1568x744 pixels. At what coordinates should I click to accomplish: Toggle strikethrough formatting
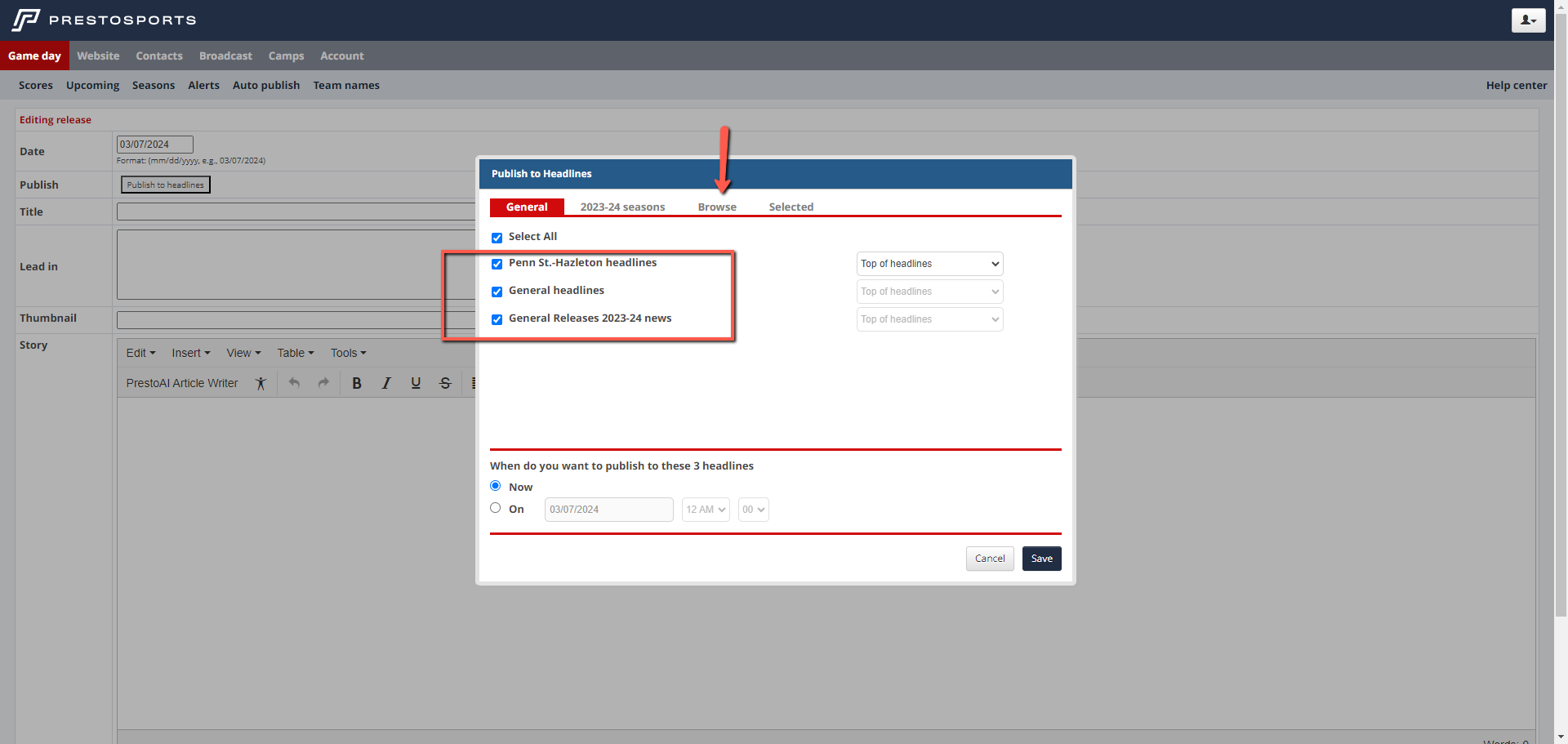(445, 383)
